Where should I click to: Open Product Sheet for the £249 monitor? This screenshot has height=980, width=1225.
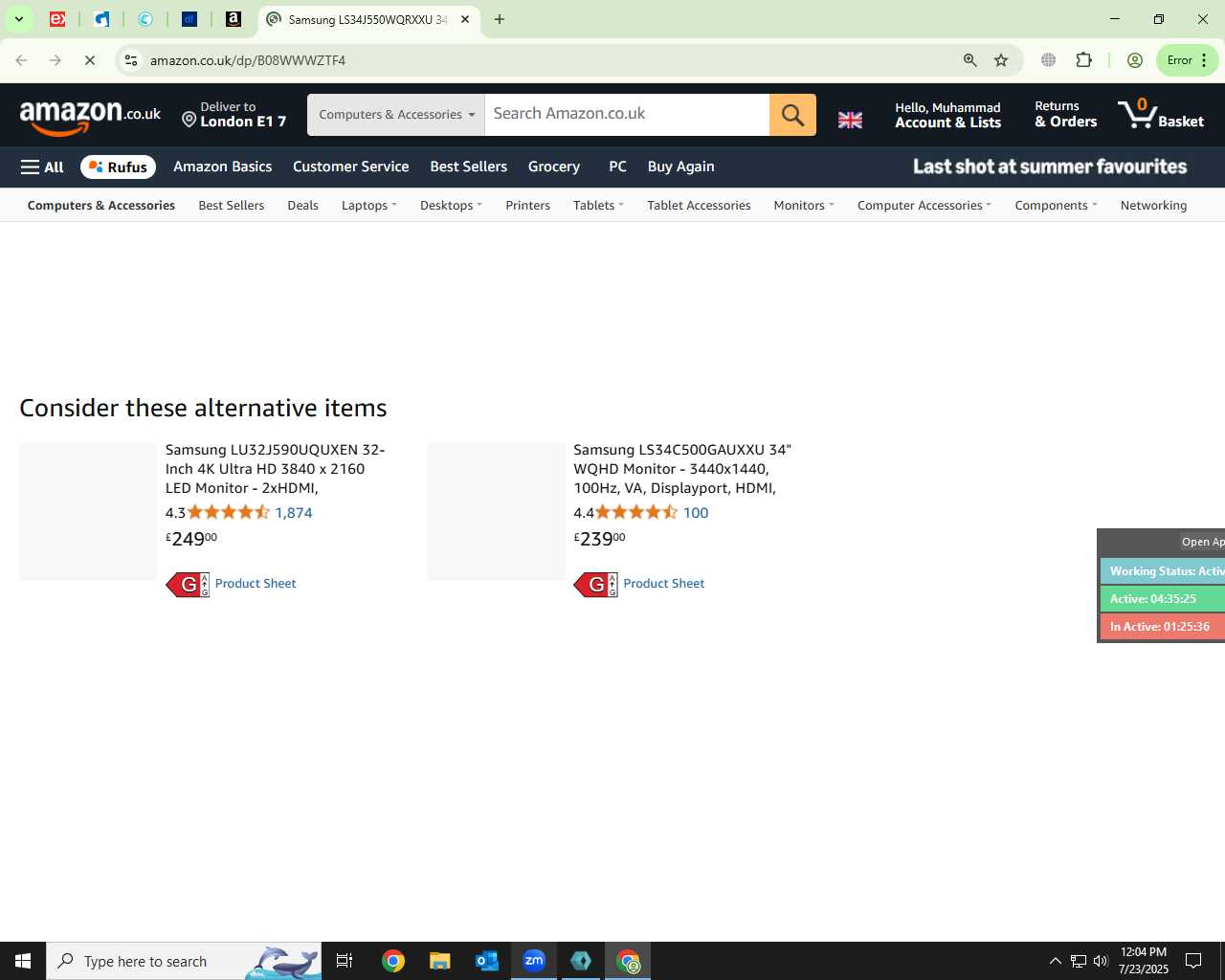256,584
